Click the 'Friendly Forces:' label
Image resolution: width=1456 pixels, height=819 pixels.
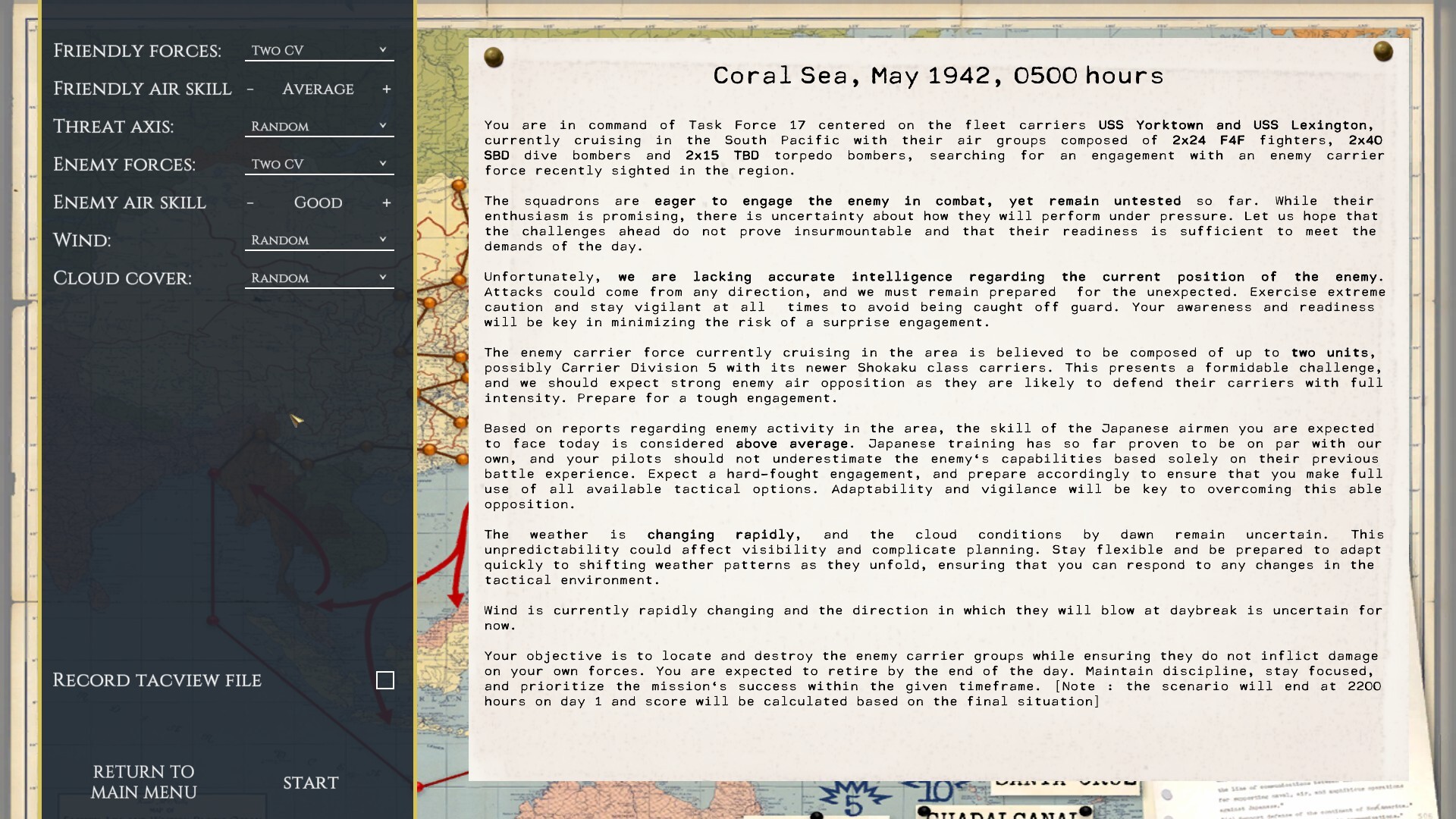coord(137,51)
